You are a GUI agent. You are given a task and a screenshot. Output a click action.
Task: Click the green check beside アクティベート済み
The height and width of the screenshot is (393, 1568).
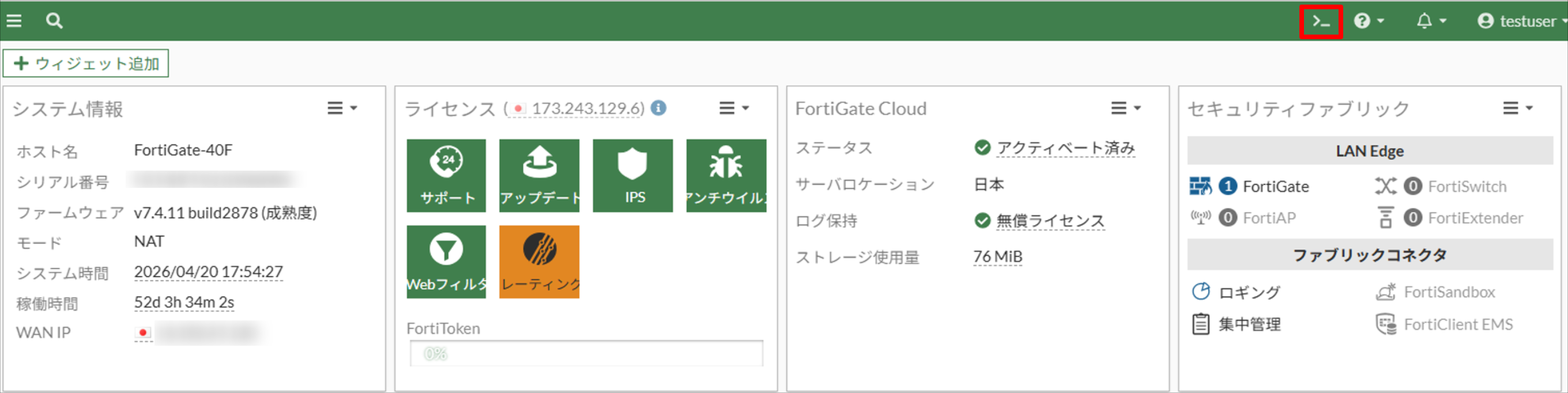point(982,147)
